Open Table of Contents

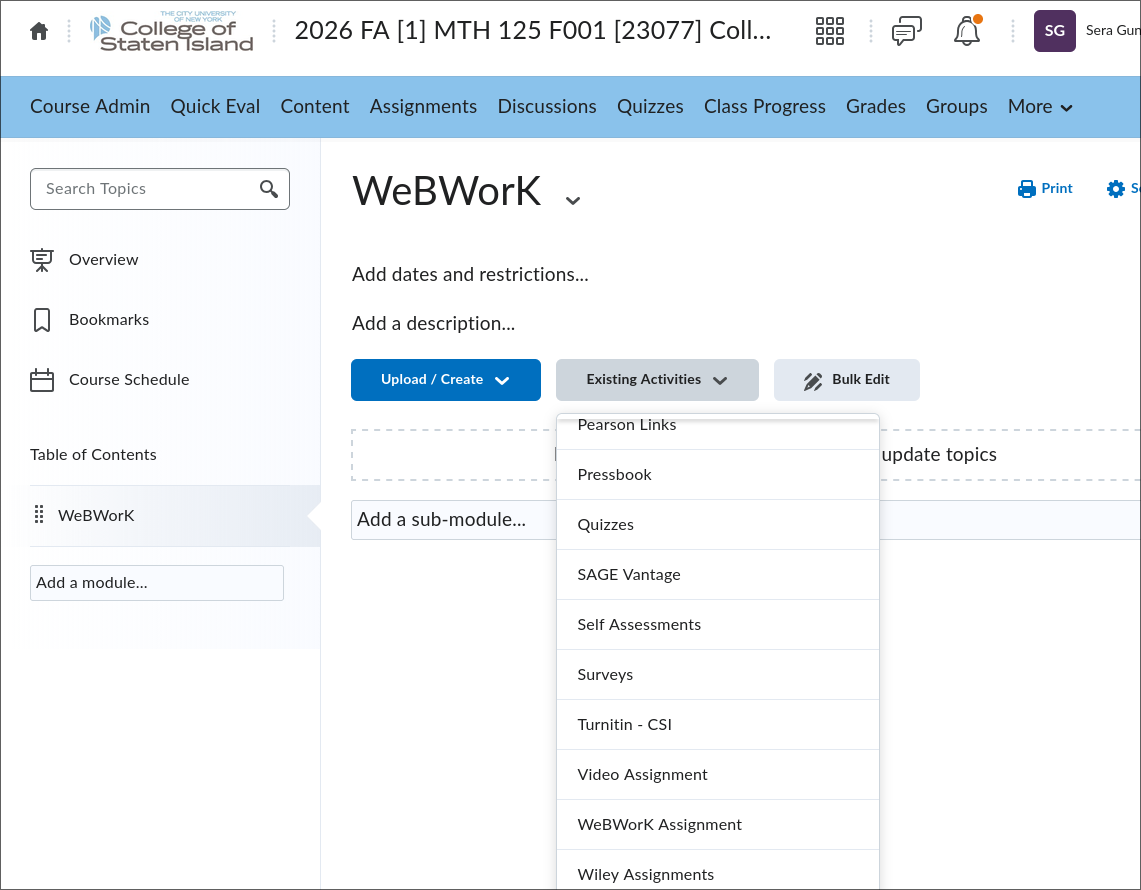point(93,455)
